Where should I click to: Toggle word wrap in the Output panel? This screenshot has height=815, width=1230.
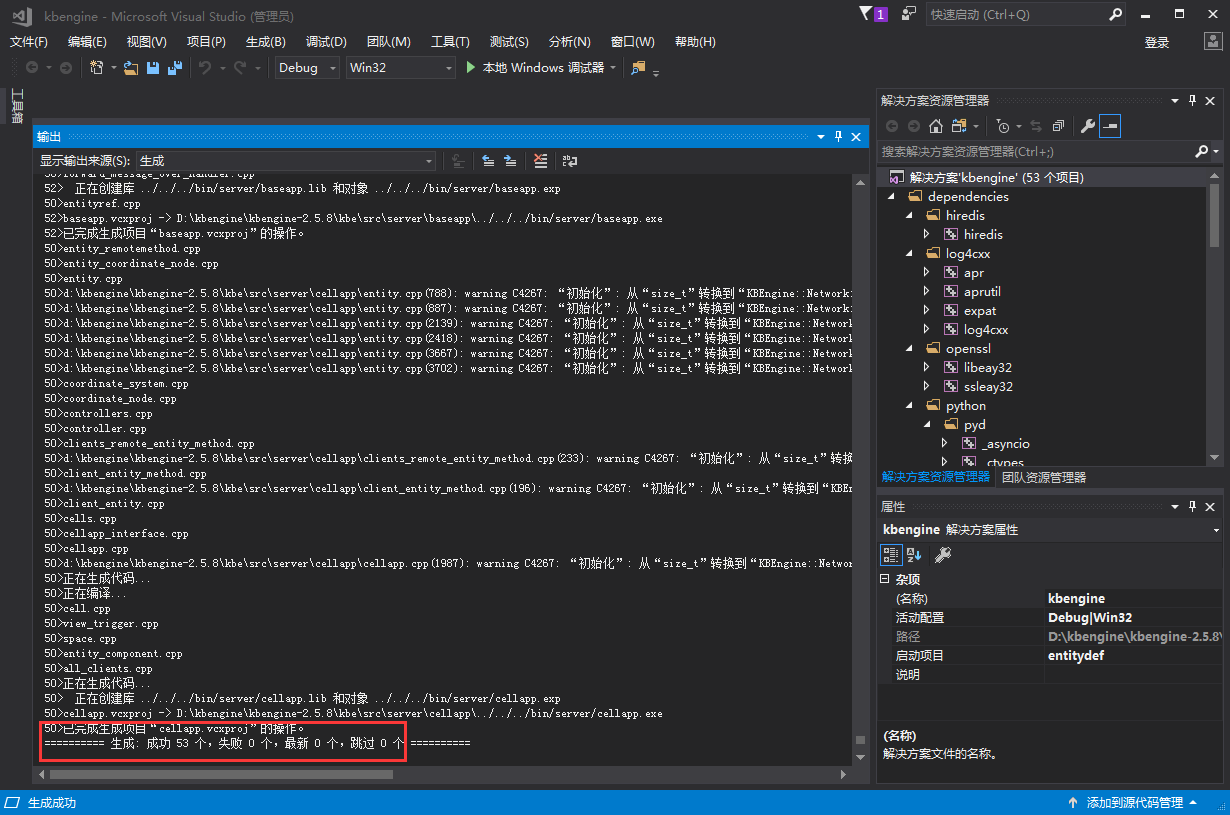(570, 160)
